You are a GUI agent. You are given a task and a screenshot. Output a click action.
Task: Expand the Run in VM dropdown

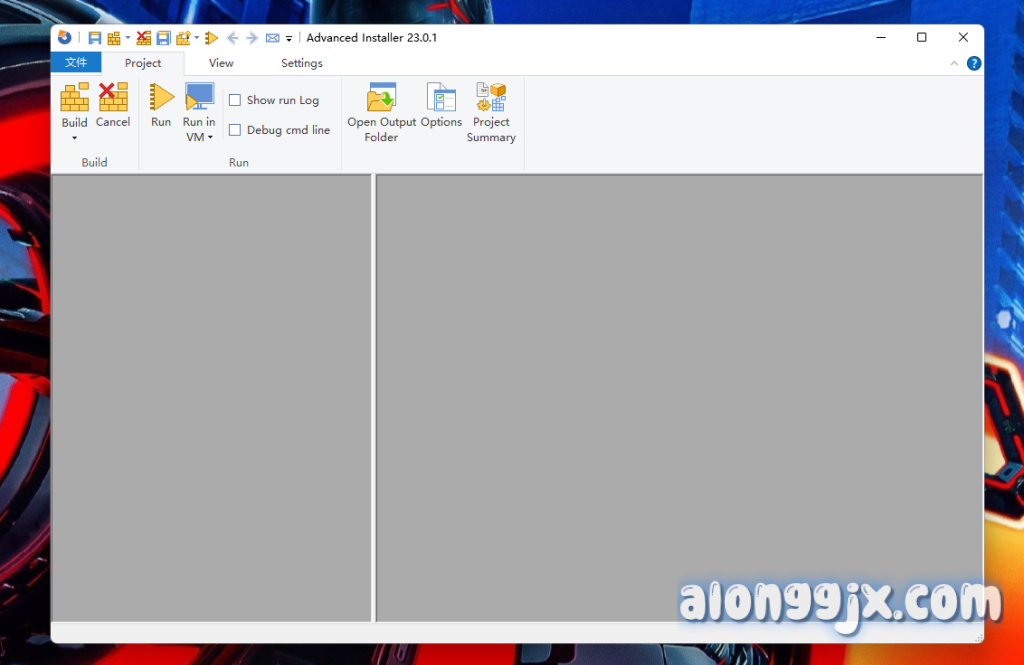coord(210,138)
